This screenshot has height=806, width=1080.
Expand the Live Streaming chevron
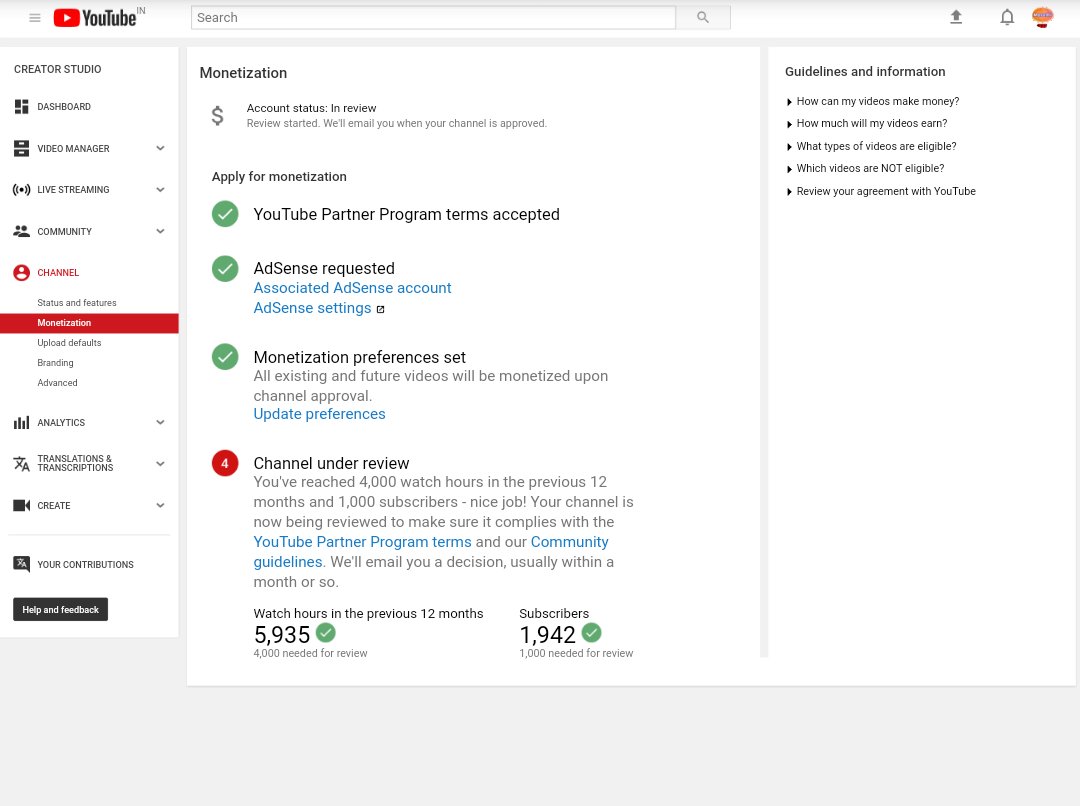[160, 189]
